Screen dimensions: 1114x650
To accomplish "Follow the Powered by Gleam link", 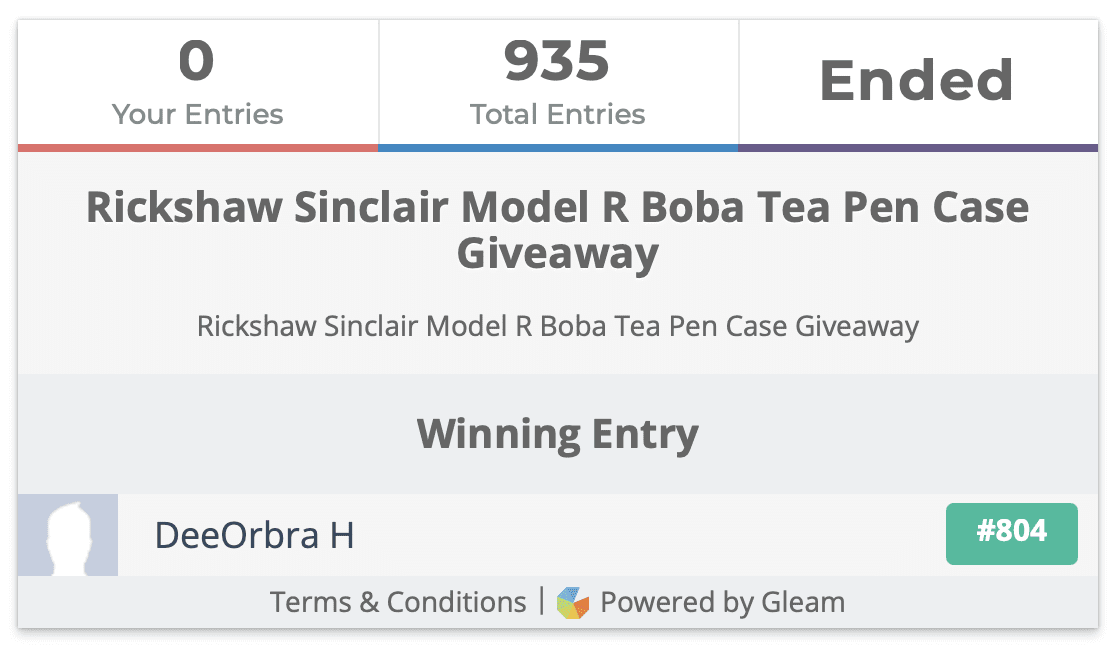I will 723,602.
